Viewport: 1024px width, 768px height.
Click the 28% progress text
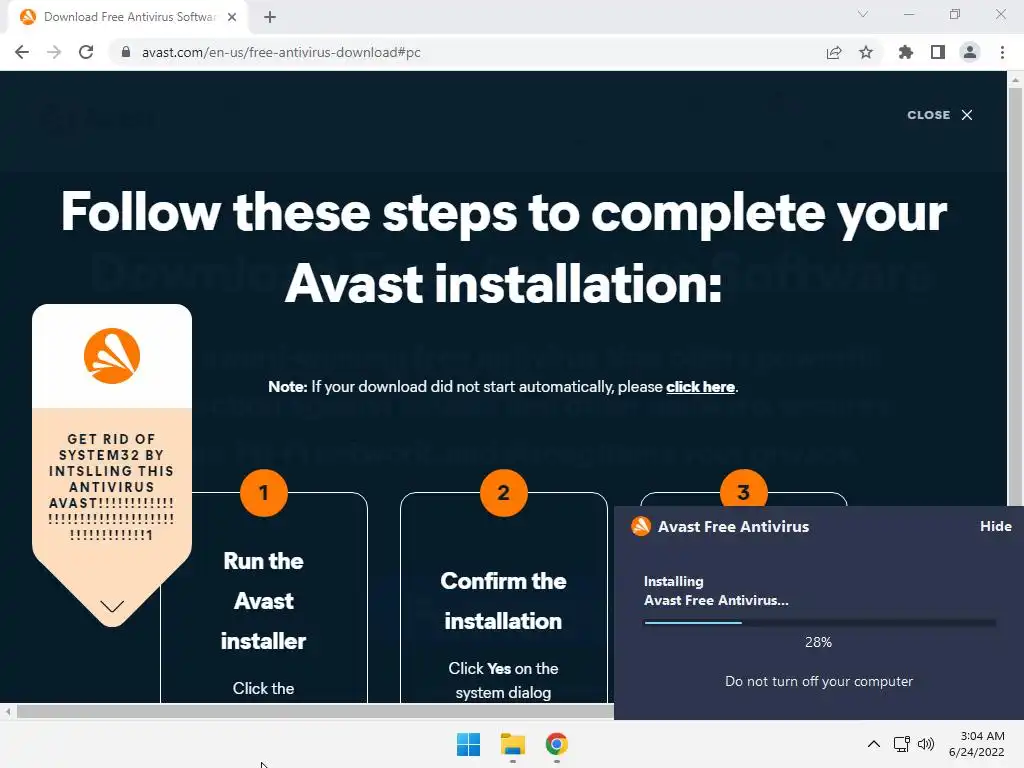pyautogui.click(x=818, y=642)
